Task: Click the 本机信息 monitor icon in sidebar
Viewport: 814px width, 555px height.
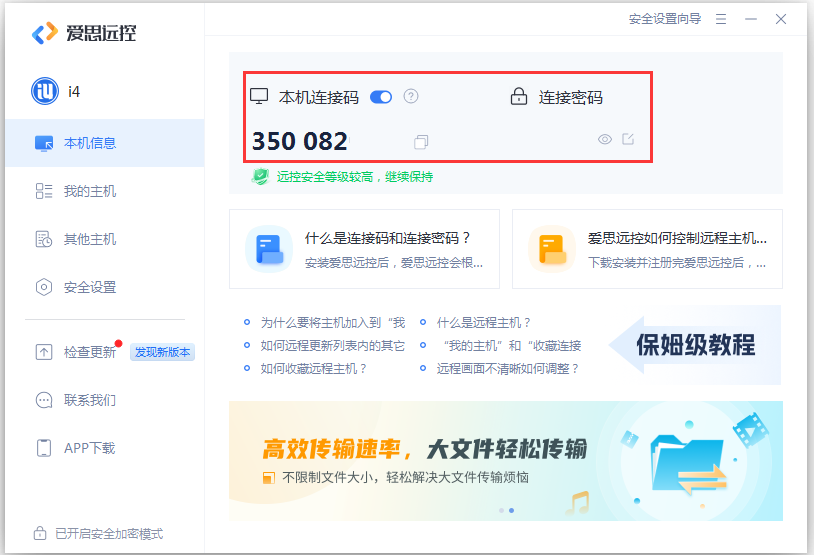Action: point(44,143)
